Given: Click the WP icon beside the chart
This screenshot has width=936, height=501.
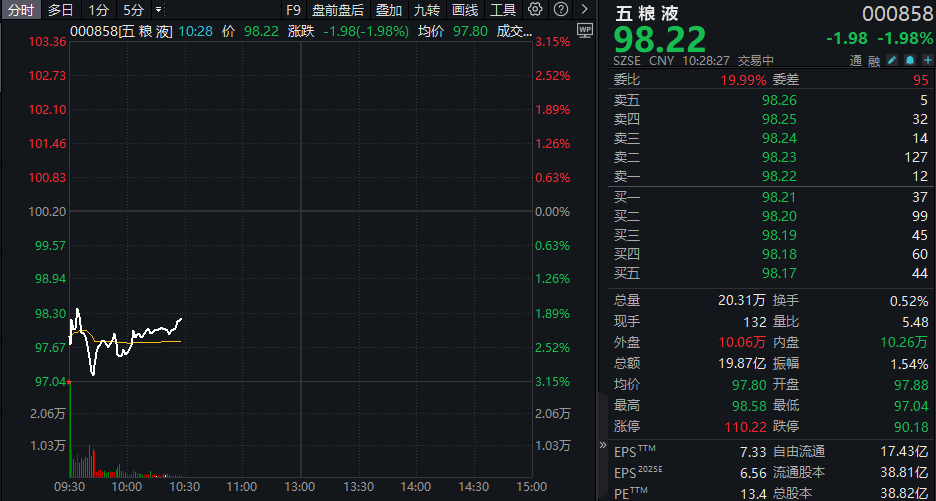Looking at the screenshot, I should (x=585, y=30).
